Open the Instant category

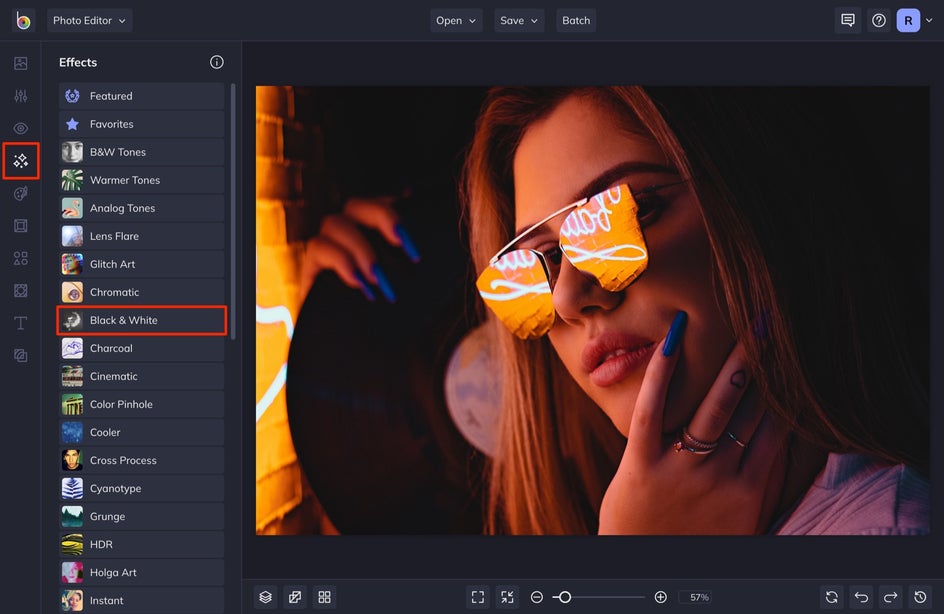tap(141, 600)
